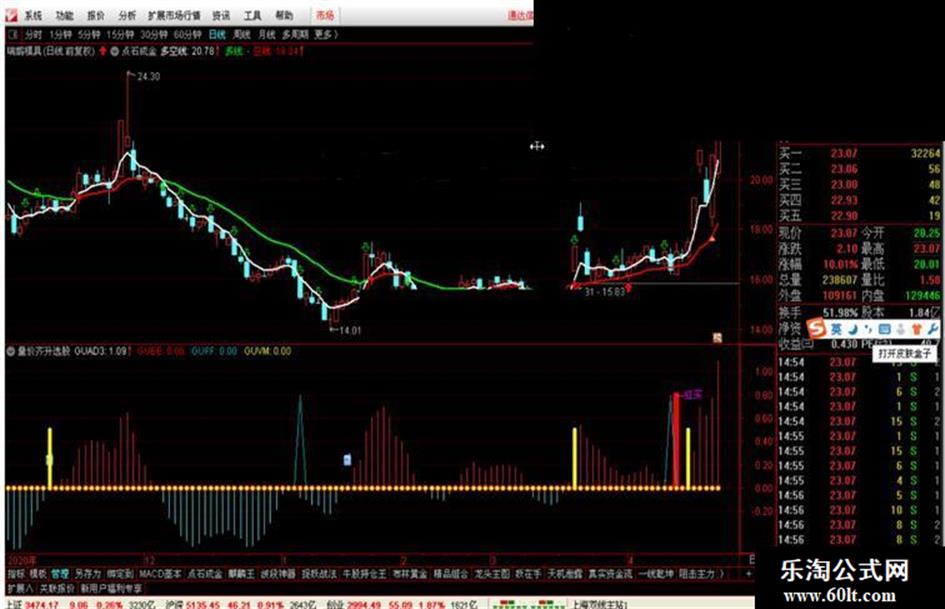Screen dimensions: 945x609
Task: Open the 扩展市场行情 menu
Action: [x=174, y=16]
